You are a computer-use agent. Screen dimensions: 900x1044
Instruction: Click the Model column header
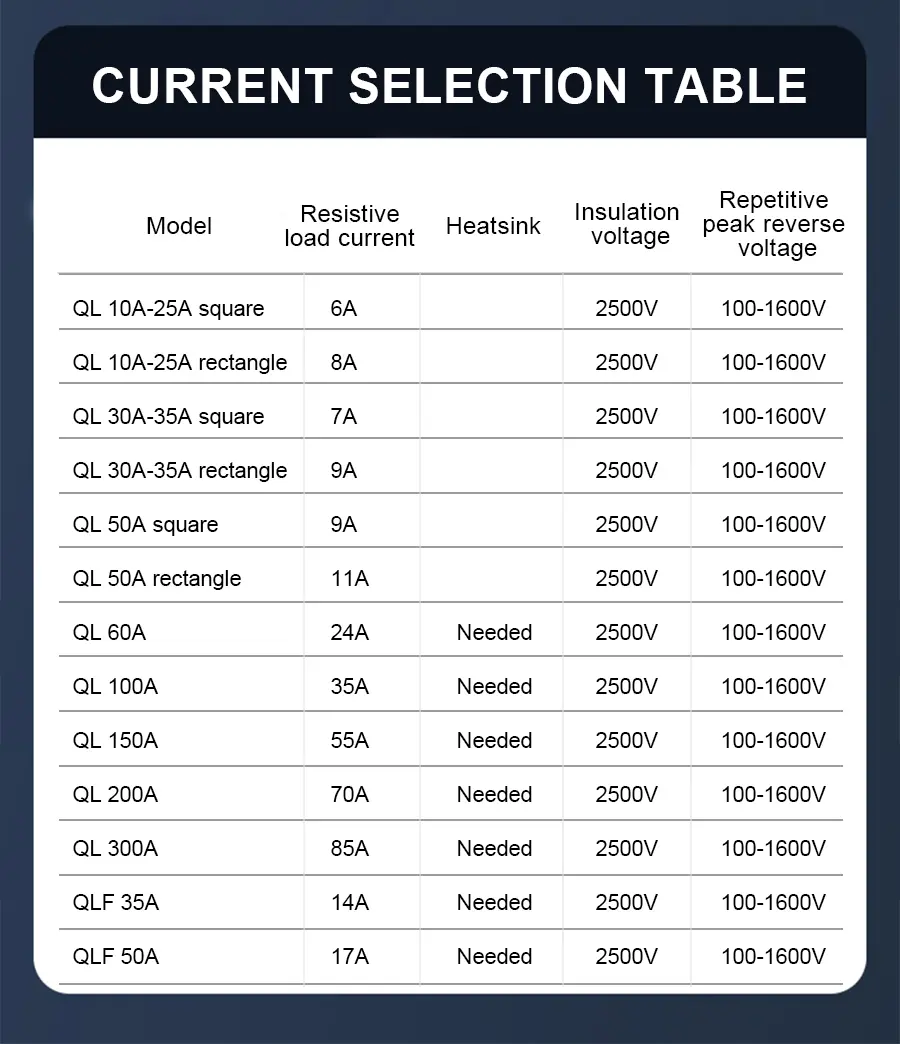point(179,226)
